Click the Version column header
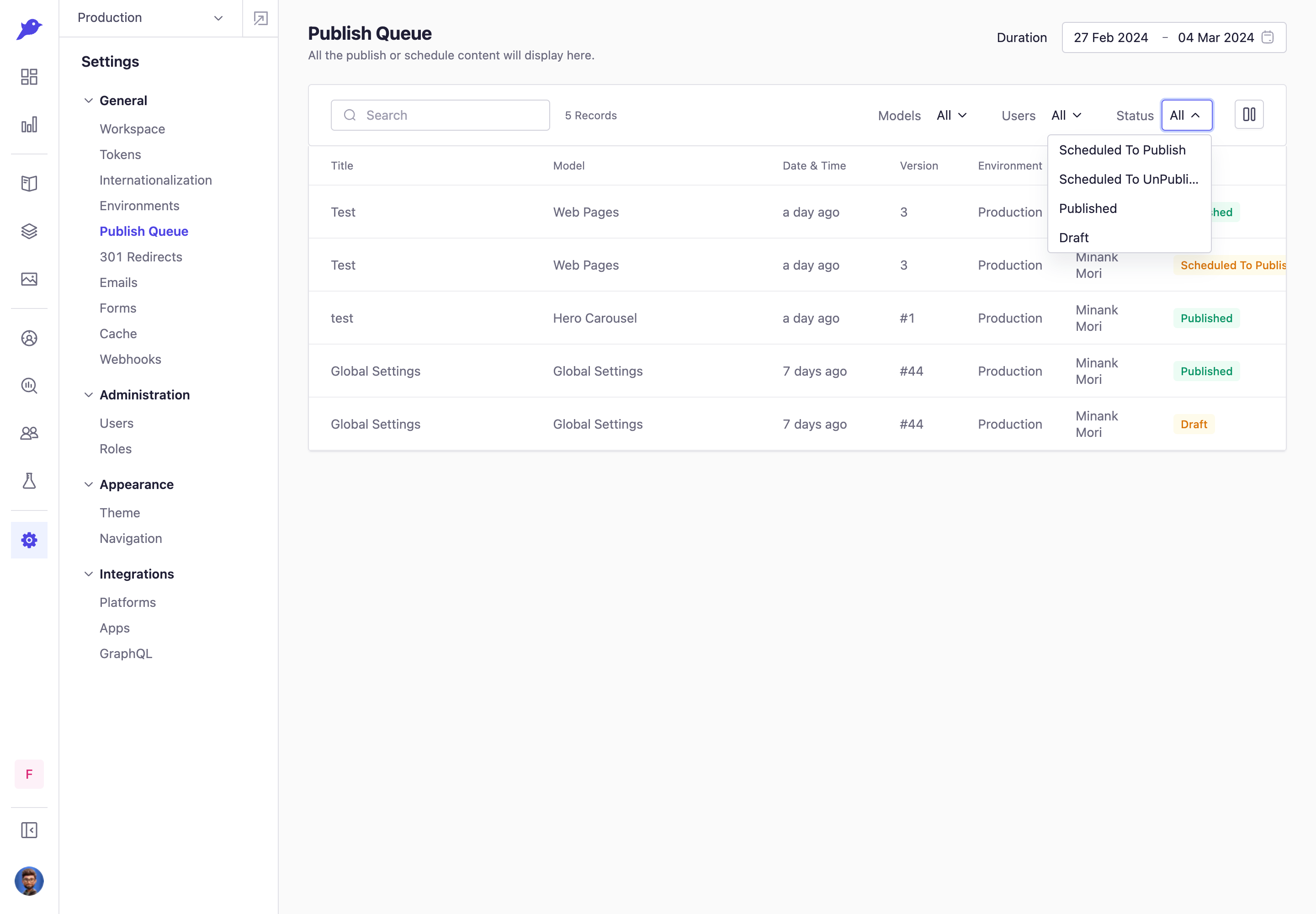 pyautogui.click(x=918, y=165)
